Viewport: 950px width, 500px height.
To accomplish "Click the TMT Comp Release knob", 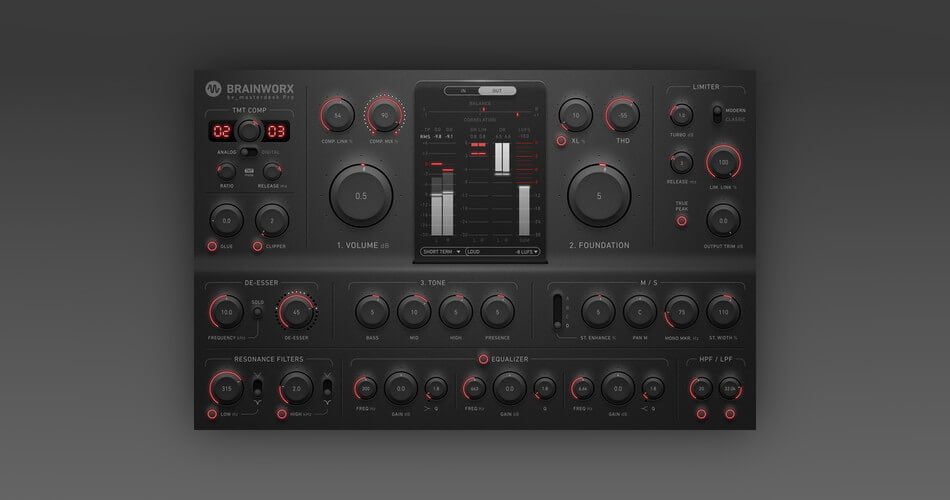I will 272,172.
